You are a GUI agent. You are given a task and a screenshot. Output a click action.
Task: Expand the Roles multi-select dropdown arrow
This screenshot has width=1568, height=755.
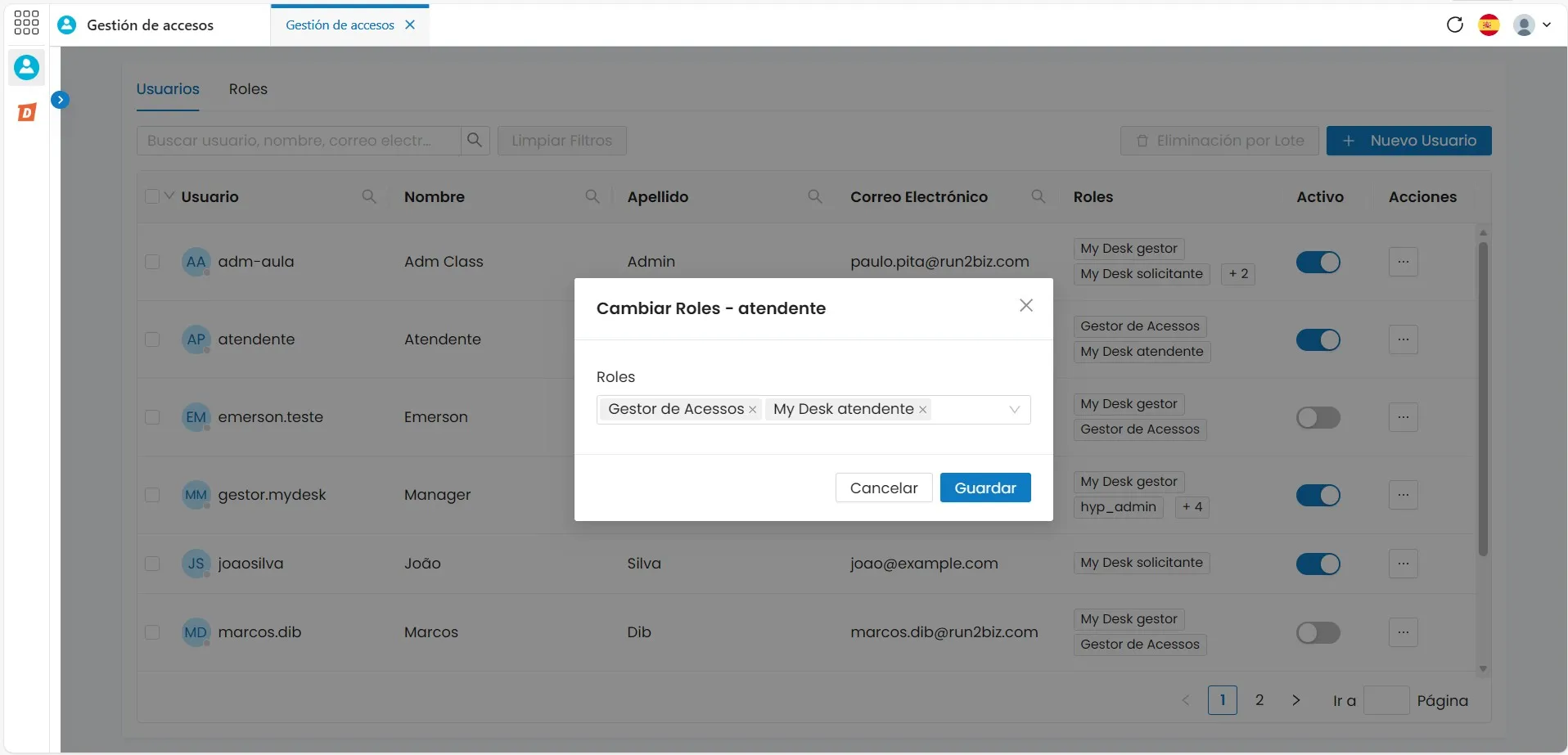pyautogui.click(x=1015, y=410)
